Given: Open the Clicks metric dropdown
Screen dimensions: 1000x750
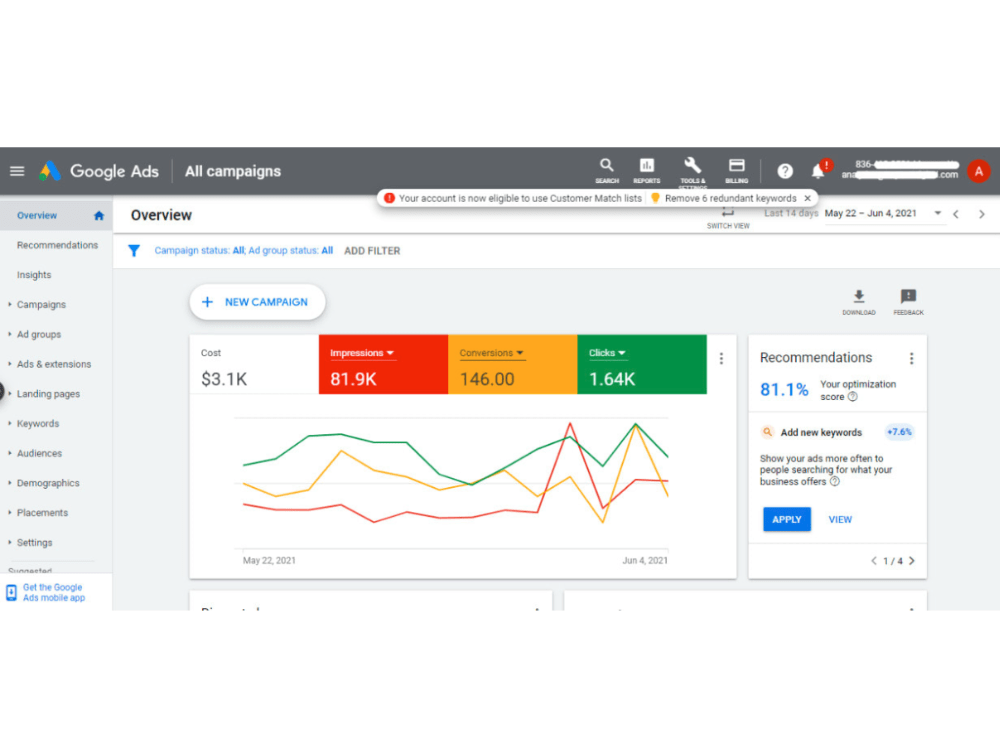Looking at the screenshot, I should [x=607, y=353].
